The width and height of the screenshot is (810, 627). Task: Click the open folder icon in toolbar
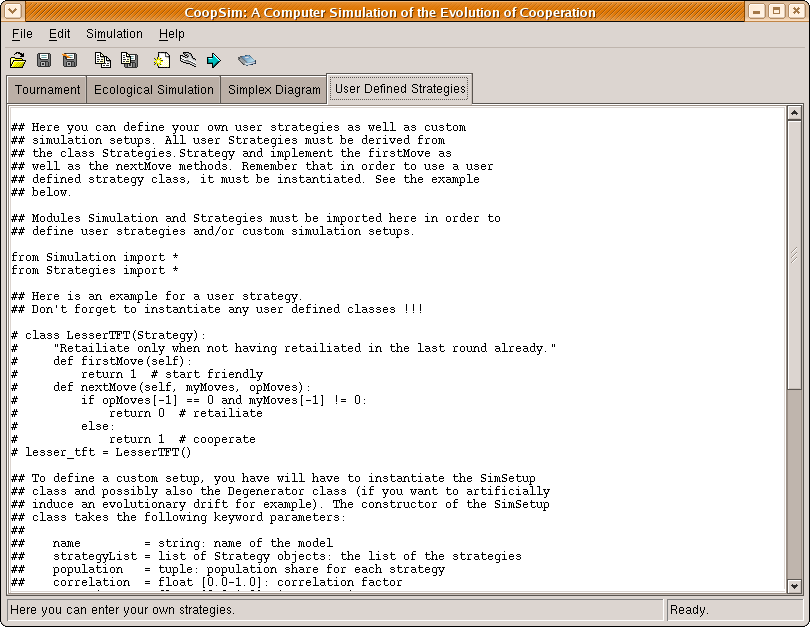coord(18,60)
